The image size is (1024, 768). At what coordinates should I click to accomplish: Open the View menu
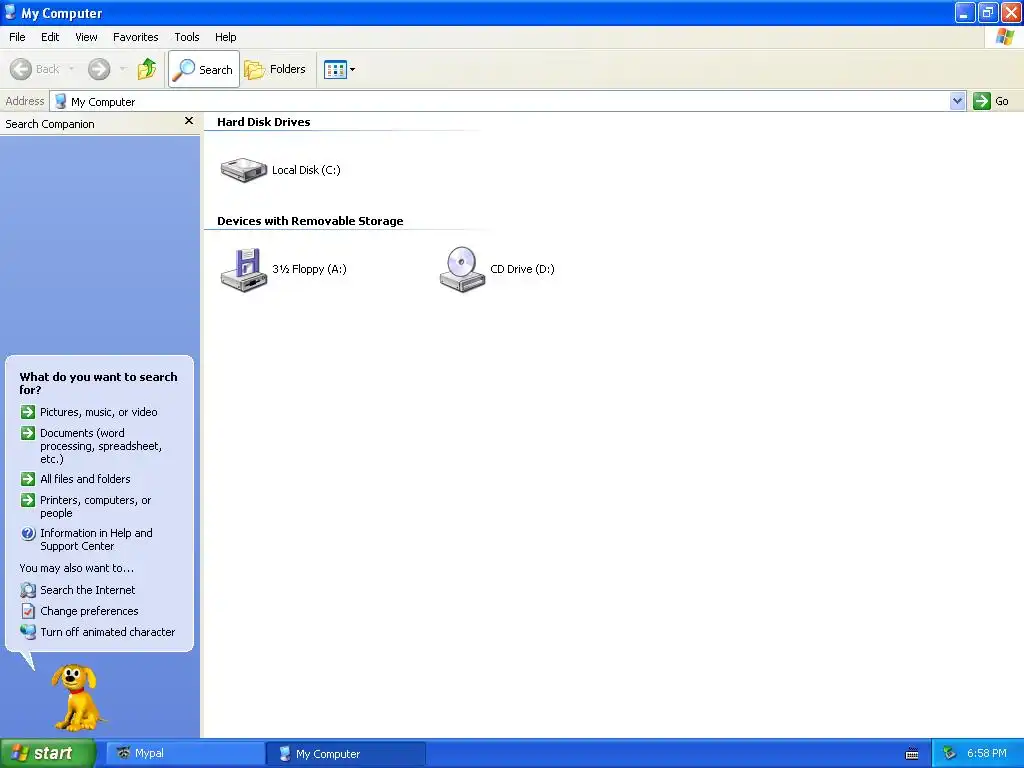(x=86, y=37)
